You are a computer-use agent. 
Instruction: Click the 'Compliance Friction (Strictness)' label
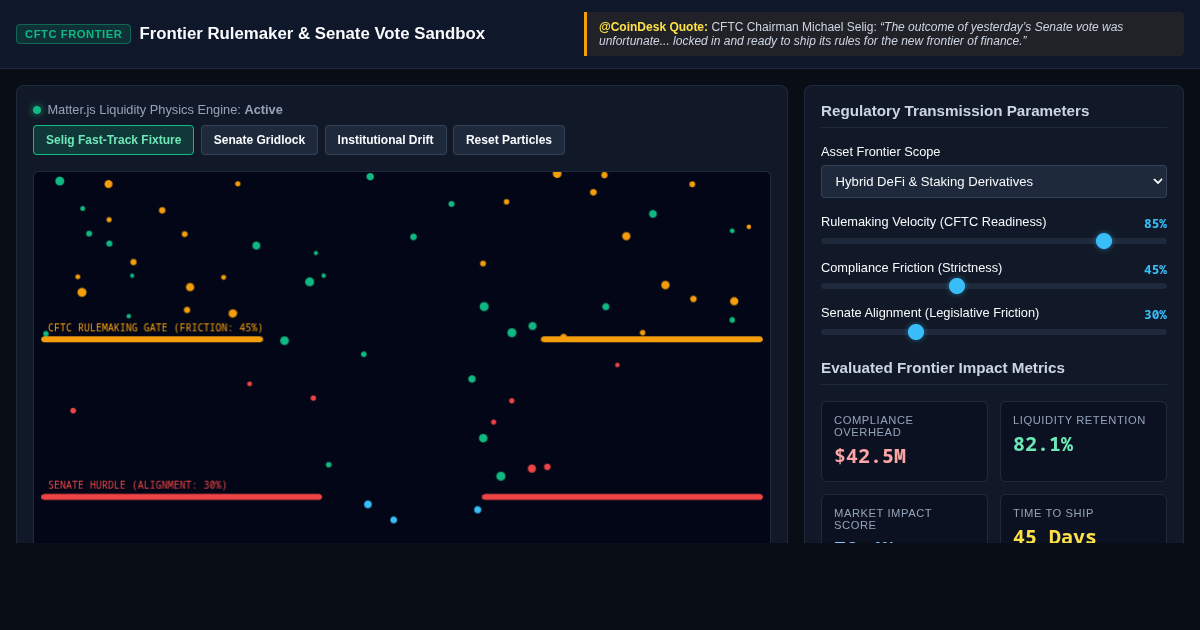(x=911, y=268)
